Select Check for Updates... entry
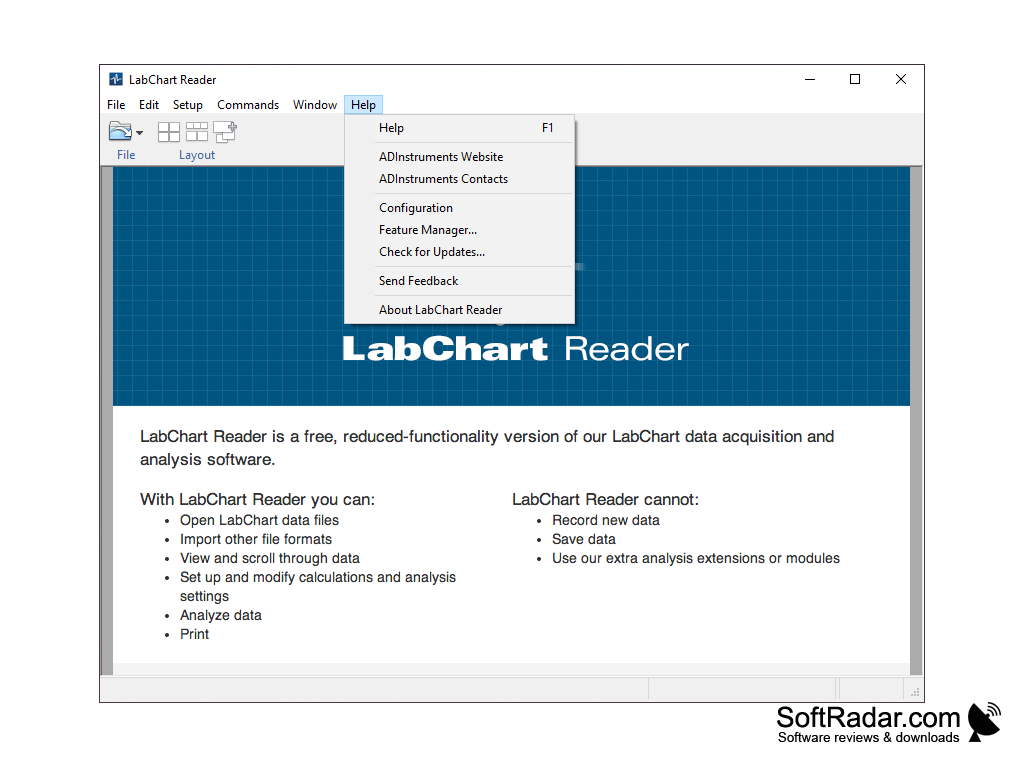The height and width of the screenshot is (768, 1024). point(460,252)
